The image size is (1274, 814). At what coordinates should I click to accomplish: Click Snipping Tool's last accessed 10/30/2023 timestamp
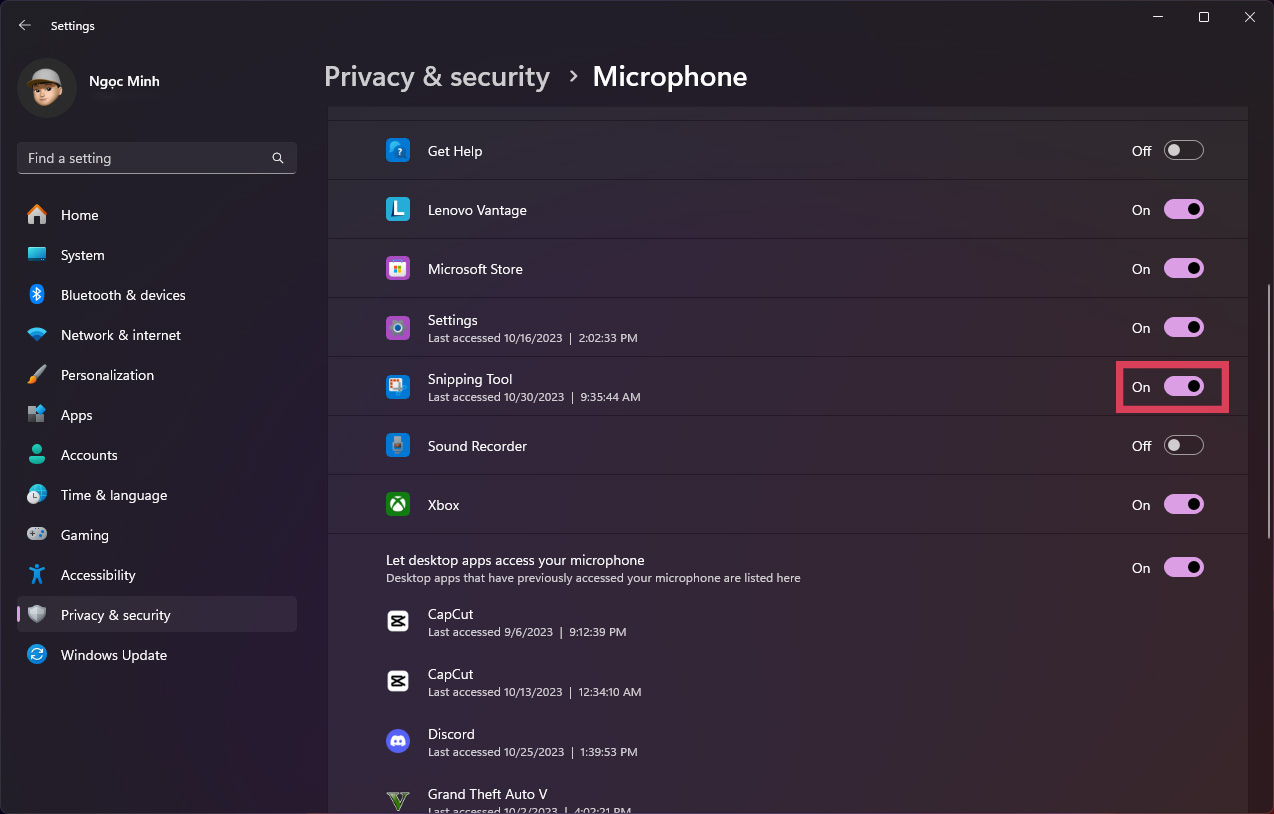tap(534, 397)
